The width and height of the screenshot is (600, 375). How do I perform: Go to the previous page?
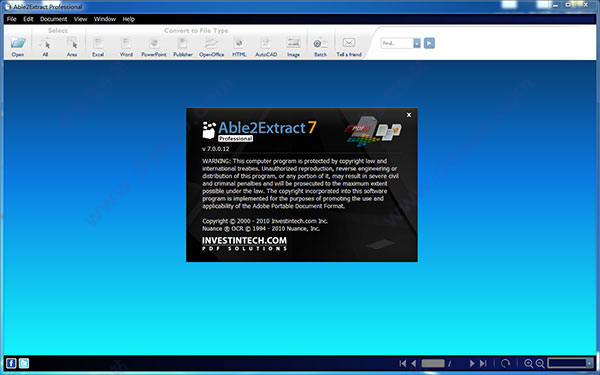tap(414, 363)
